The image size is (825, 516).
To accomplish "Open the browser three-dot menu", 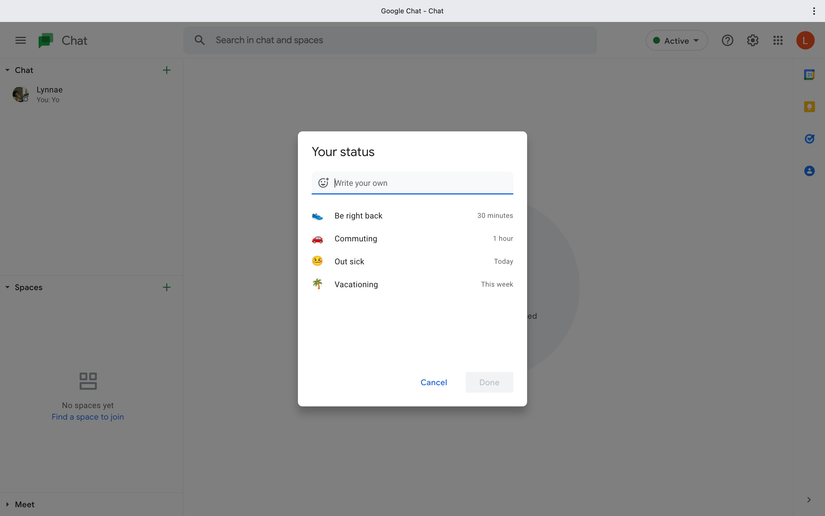I will [813, 11].
